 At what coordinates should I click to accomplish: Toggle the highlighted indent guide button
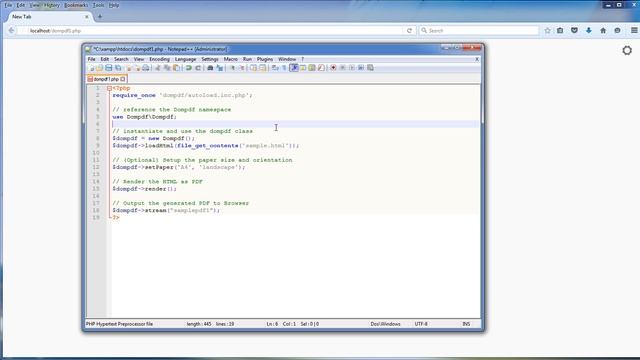(294, 68)
